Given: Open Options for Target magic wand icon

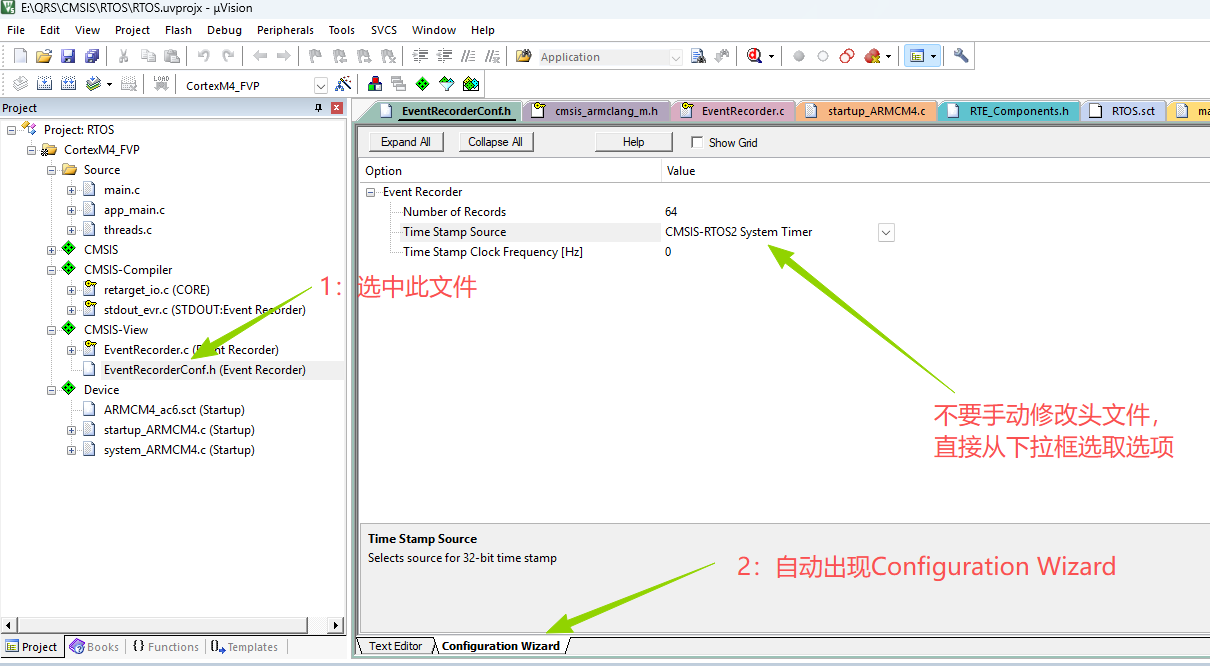Looking at the screenshot, I should (343, 85).
